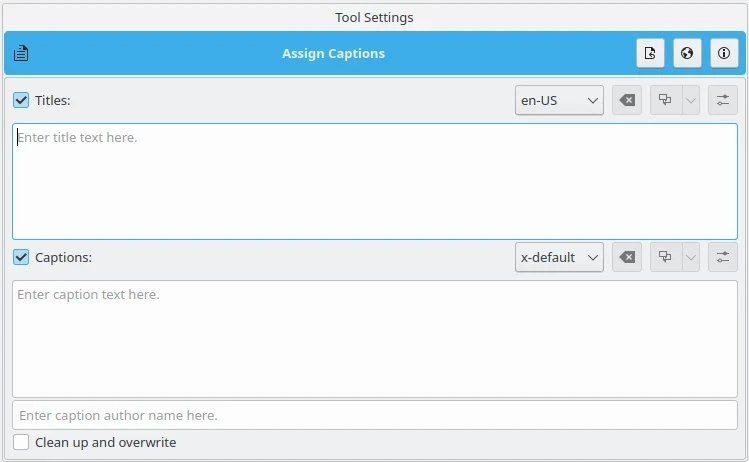The height and width of the screenshot is (462, 749).
Task: Open the x-default language dropdown
Action: coord(559,257)
